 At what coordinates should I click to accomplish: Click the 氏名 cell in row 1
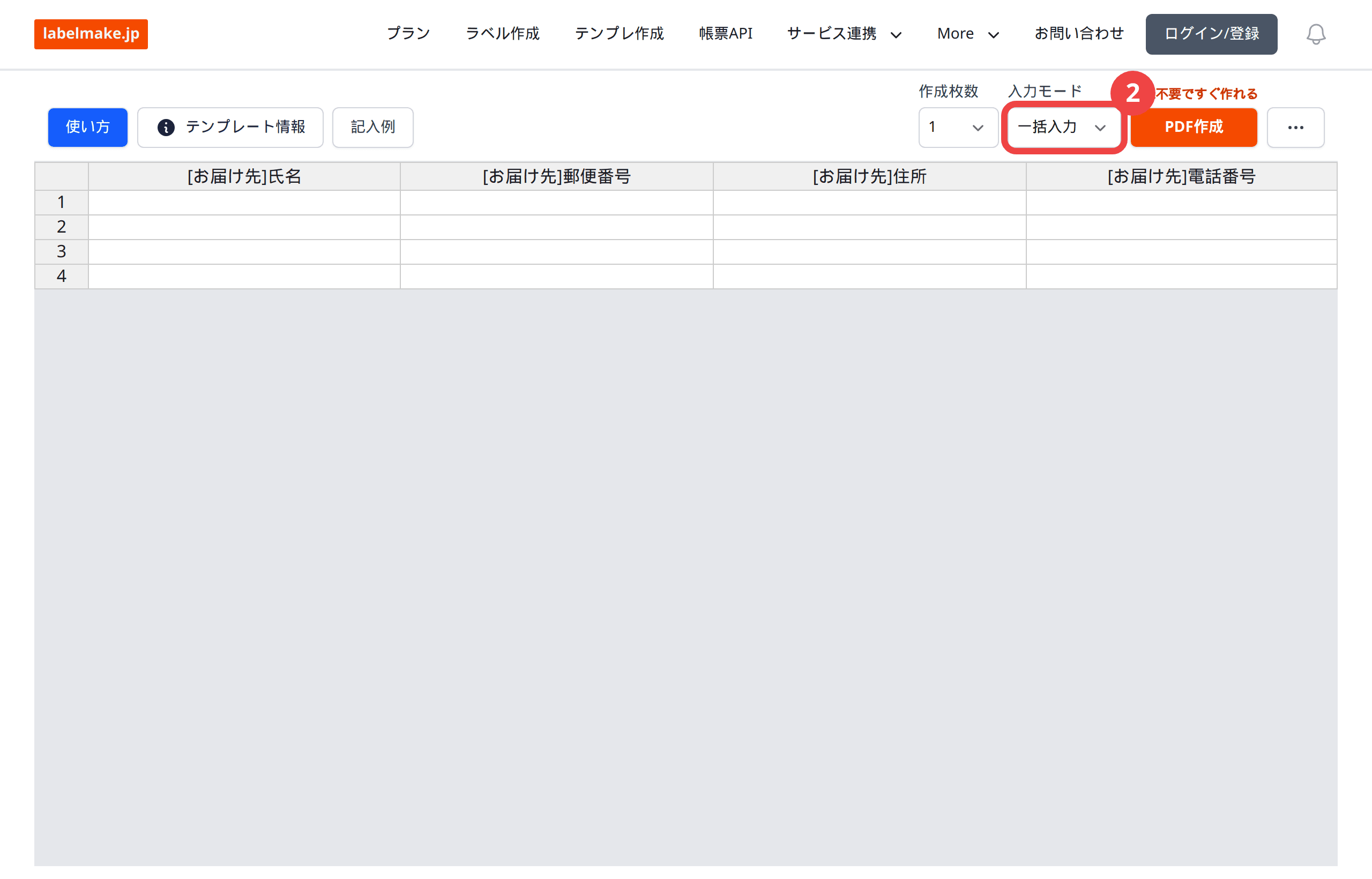point(244,203)
